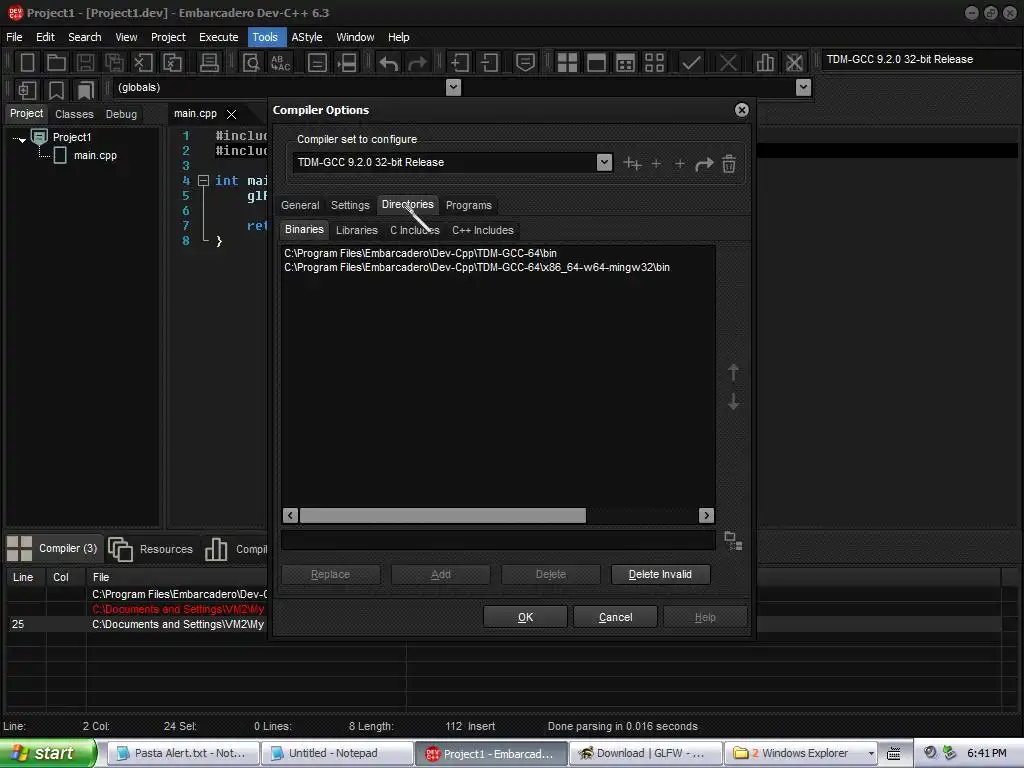This screenshot has width=1024, height=768.
Task: Click the directory path input field
Action: click(498, 541)
